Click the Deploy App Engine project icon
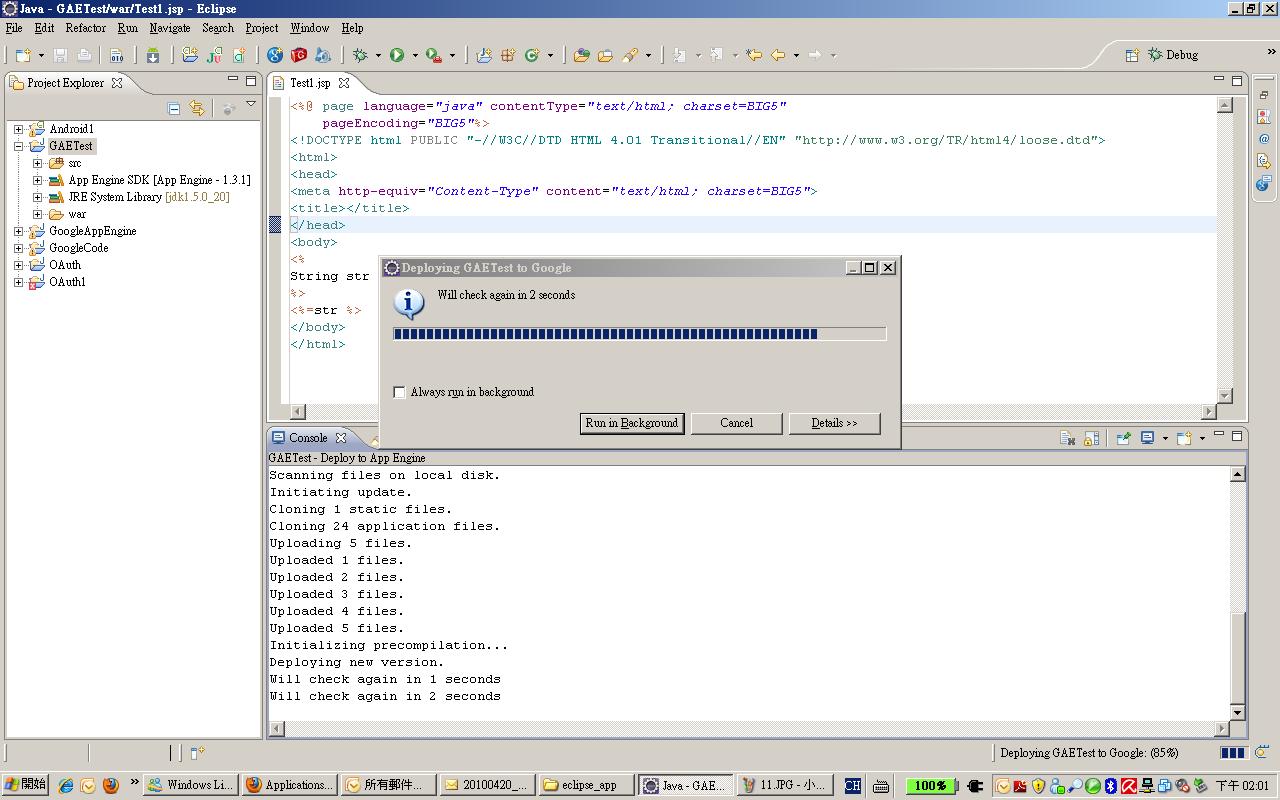Image resolution: width=1280 pixels, height=800 pixels. click(x=323, y=55)
